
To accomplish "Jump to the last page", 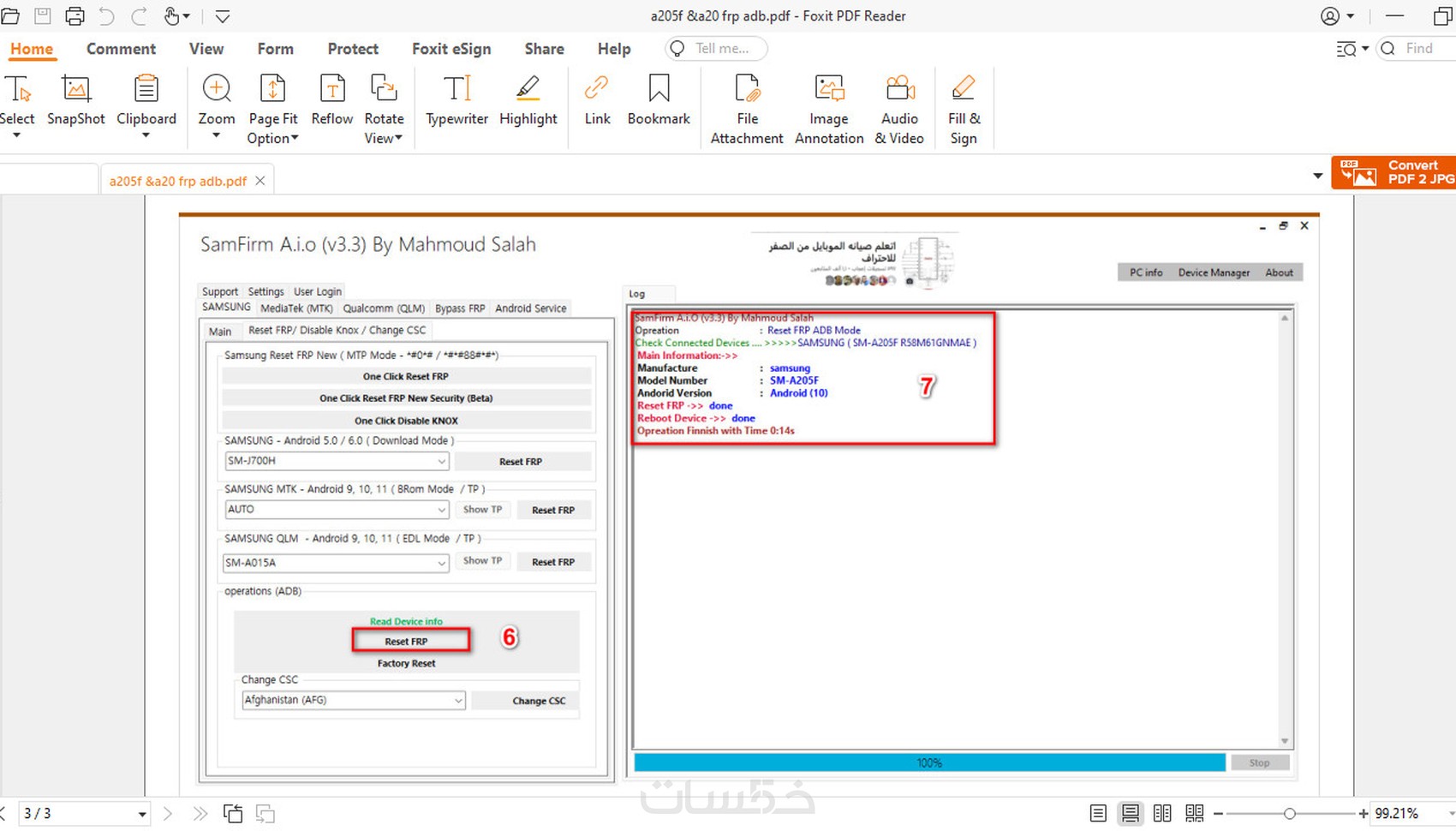I will point(200,814).
